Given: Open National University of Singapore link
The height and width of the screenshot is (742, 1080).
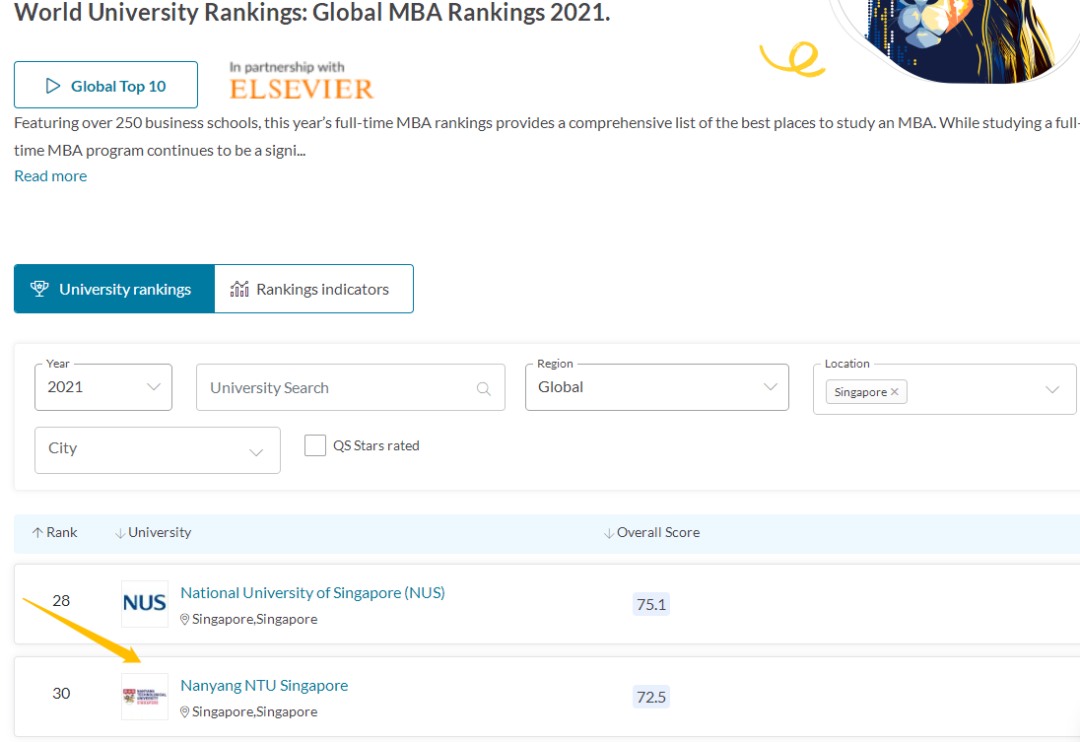Looking at the screenshot, I should (312, 593).
